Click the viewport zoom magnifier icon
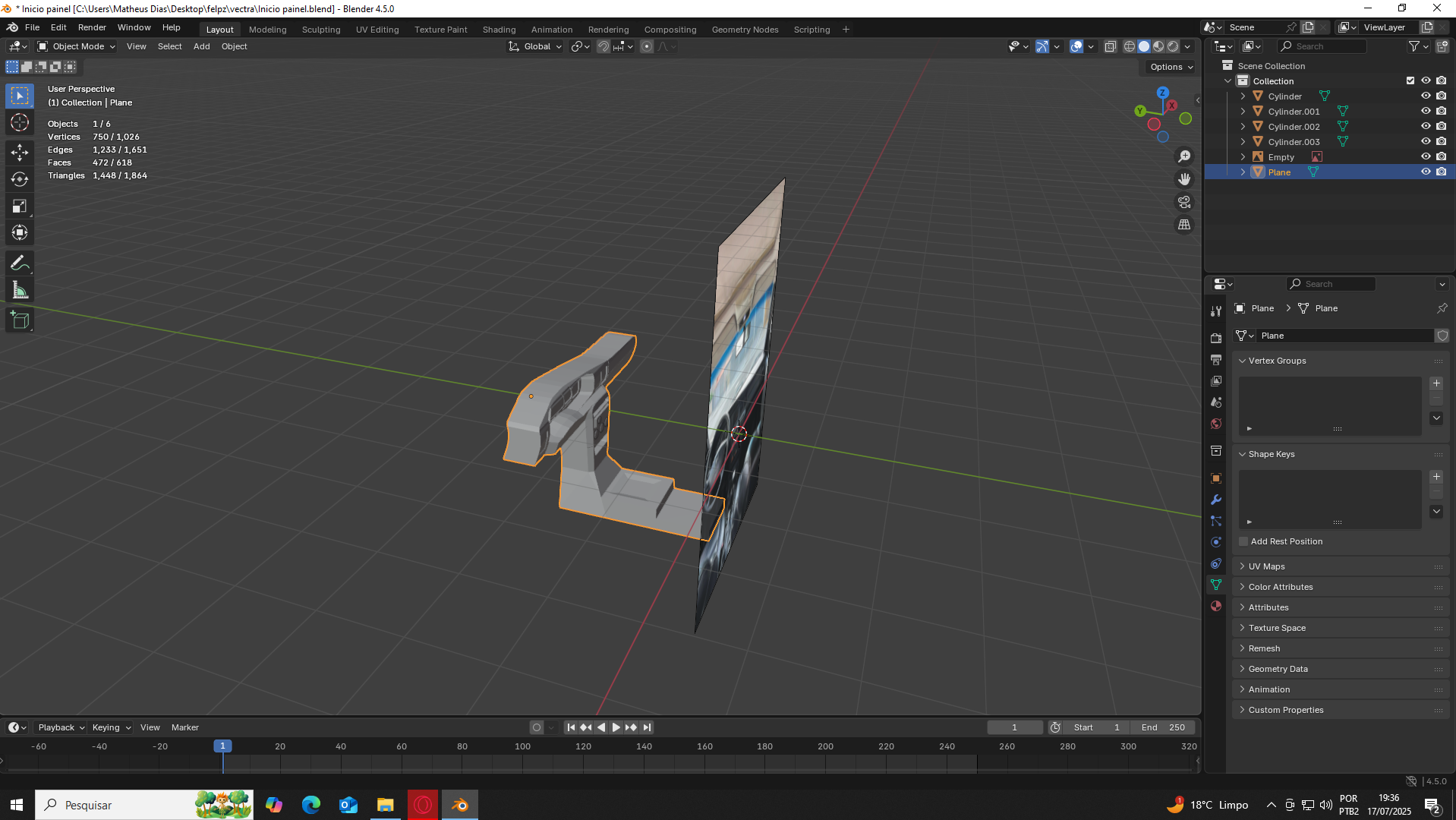This screenshot has height=820, width=1456. 1184,156
